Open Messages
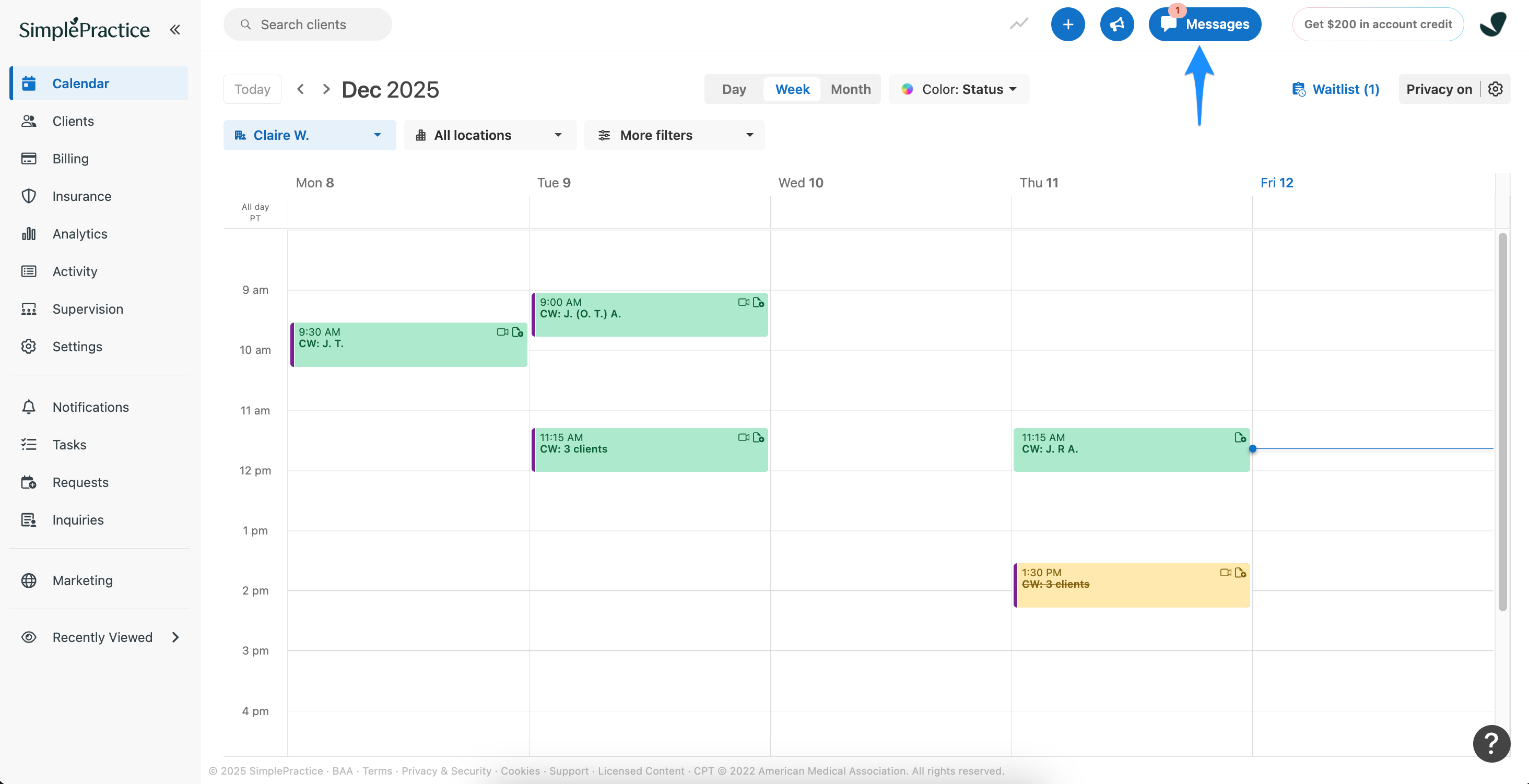 [1204, 25]
